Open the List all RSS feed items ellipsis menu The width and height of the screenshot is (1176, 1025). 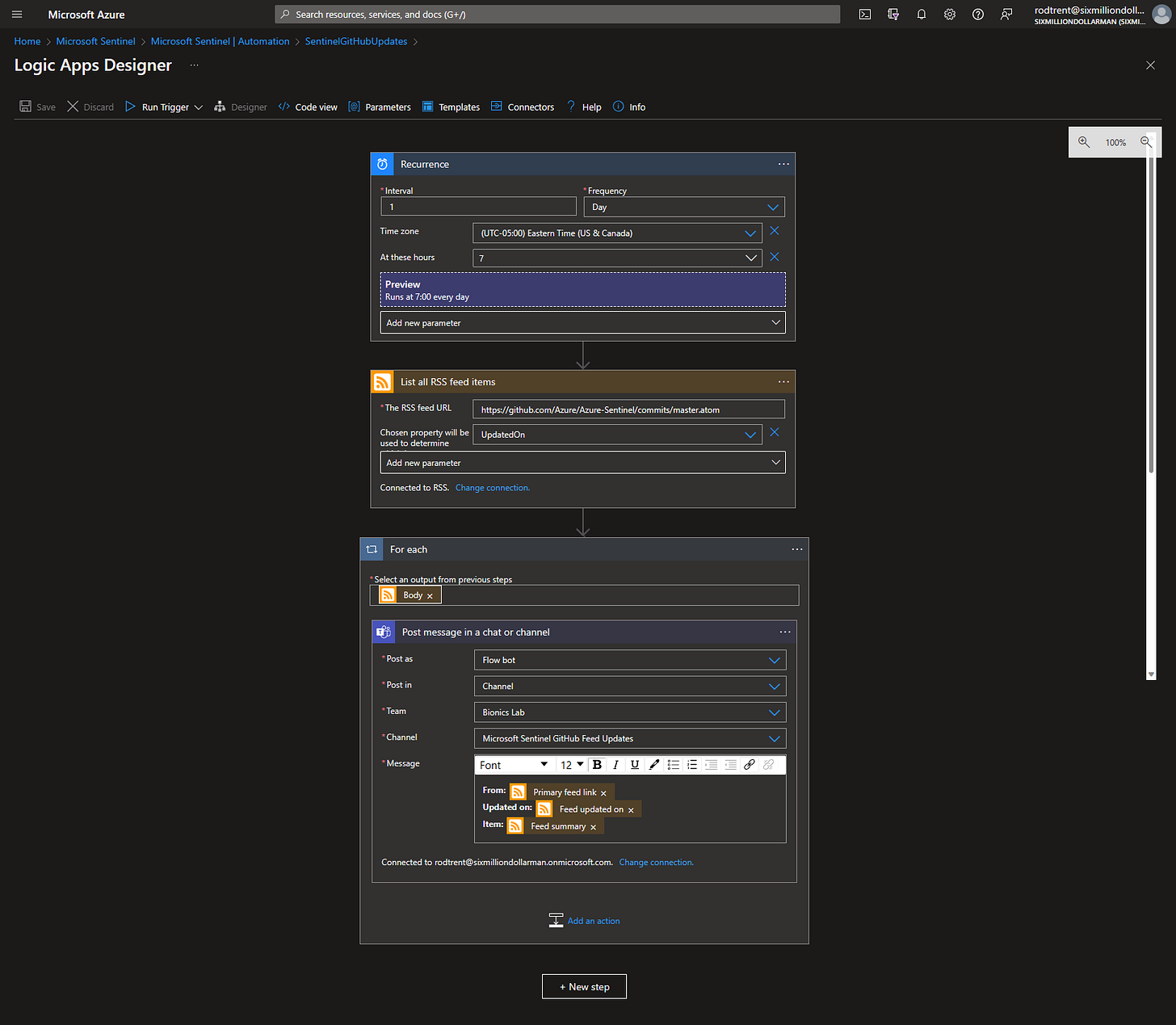[783, 382]
